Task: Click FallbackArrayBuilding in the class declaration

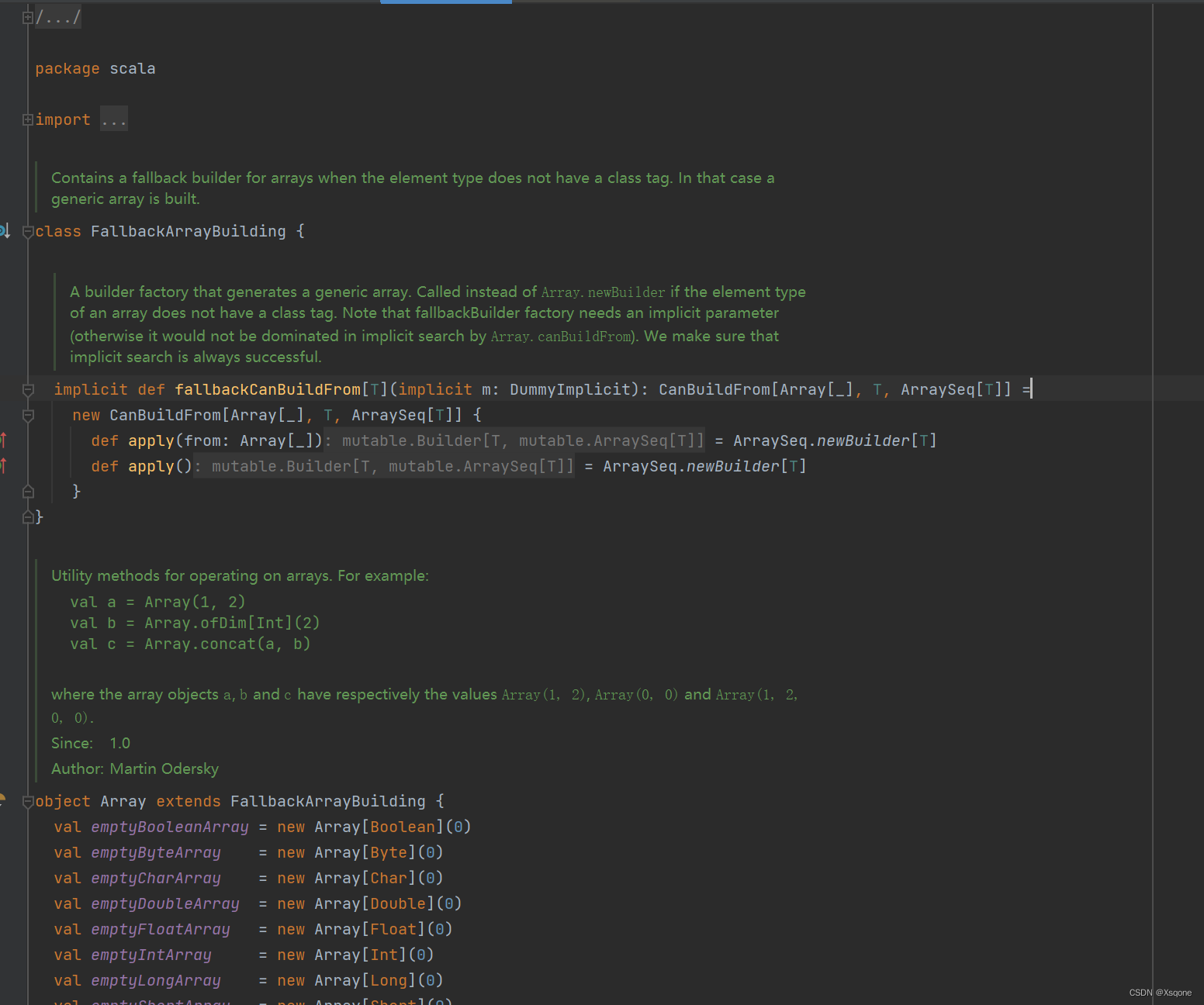Action: 189,231
